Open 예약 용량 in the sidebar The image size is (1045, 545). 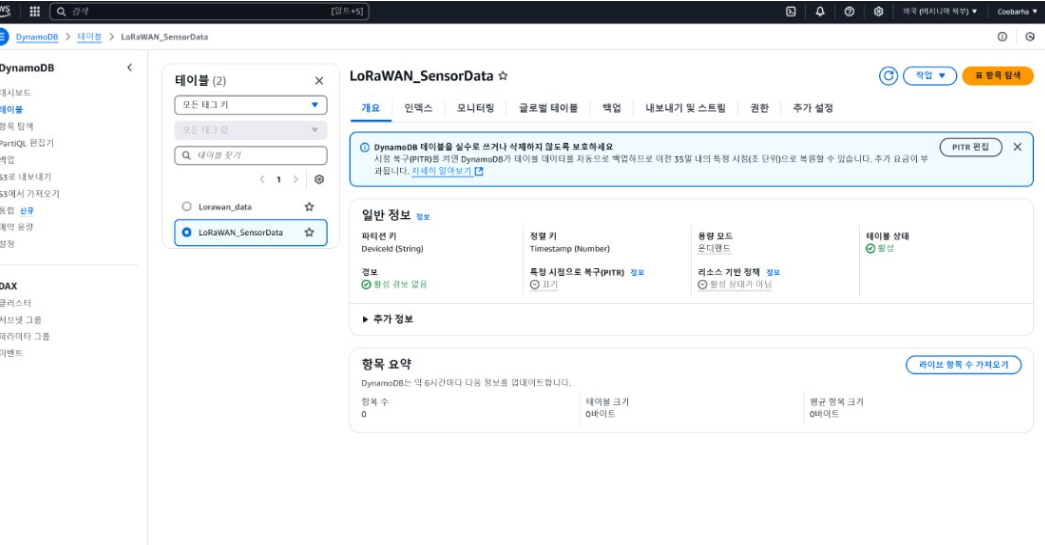click(x=17, y=227)
